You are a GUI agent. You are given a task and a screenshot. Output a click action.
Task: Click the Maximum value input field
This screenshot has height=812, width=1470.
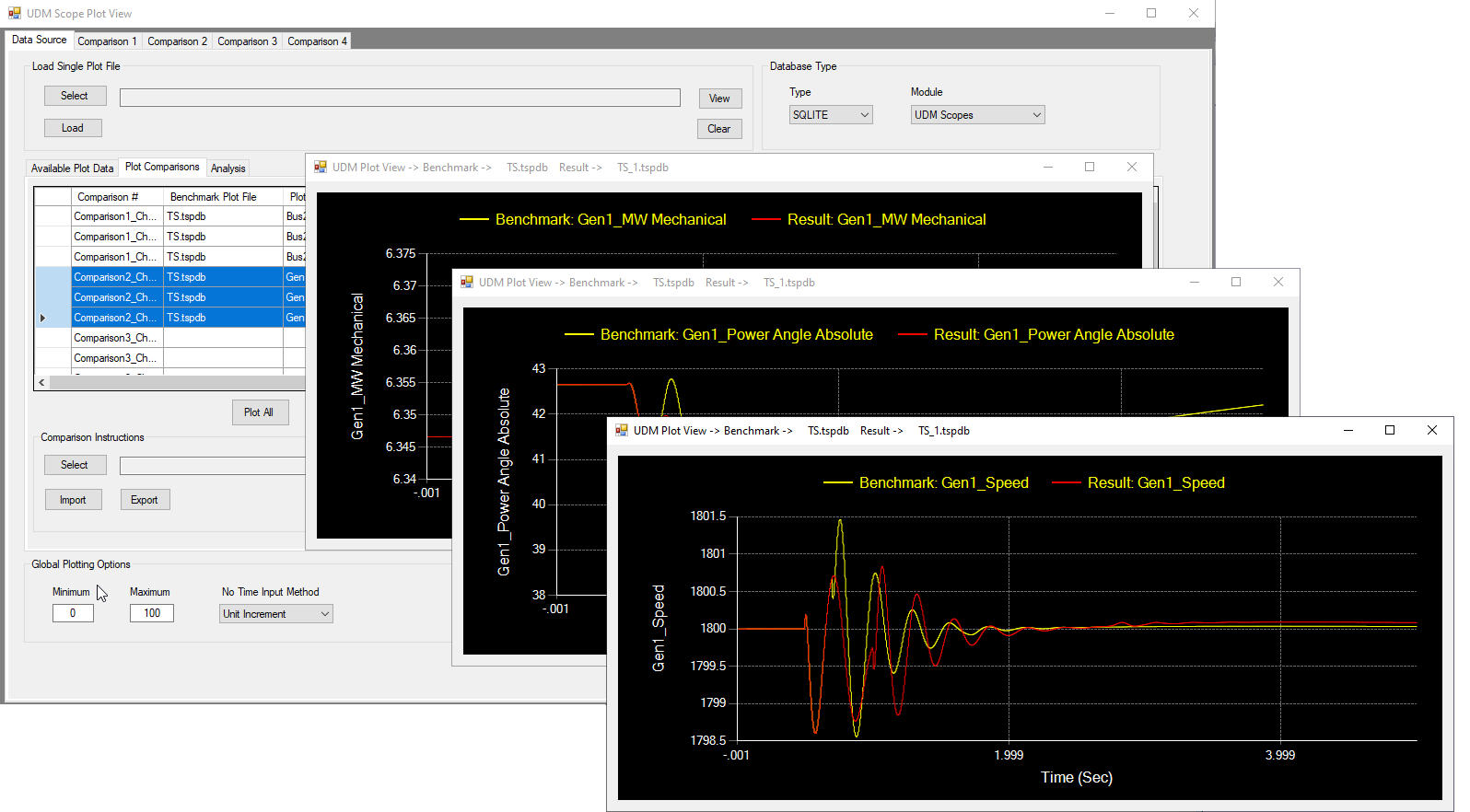[x=152, y=613]
